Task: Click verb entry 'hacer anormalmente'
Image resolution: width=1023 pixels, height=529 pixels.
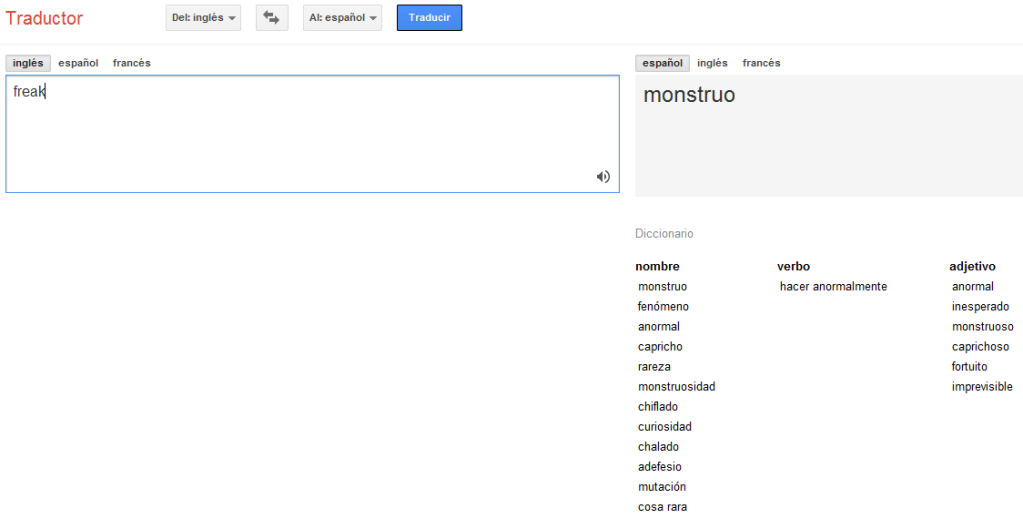Action: [x=833, y=286]
